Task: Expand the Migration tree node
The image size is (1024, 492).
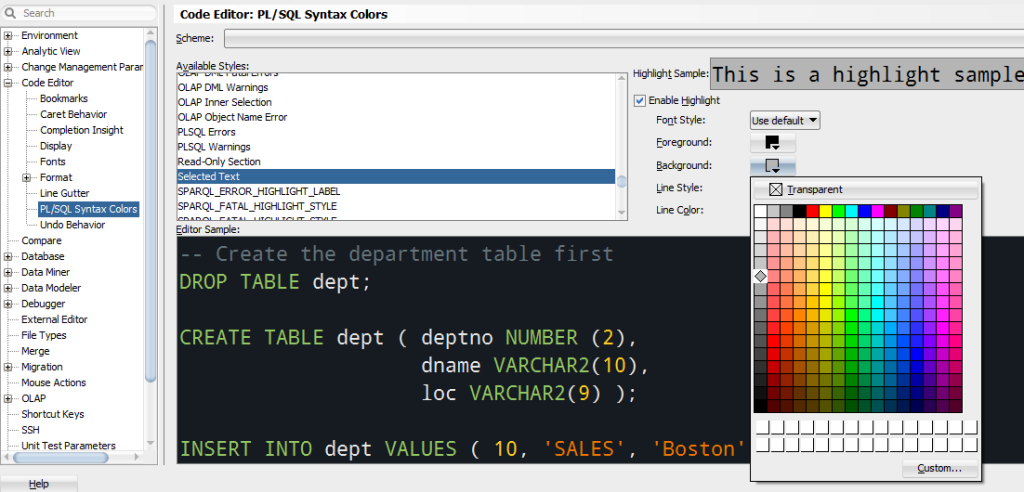Action: point(8,367)
